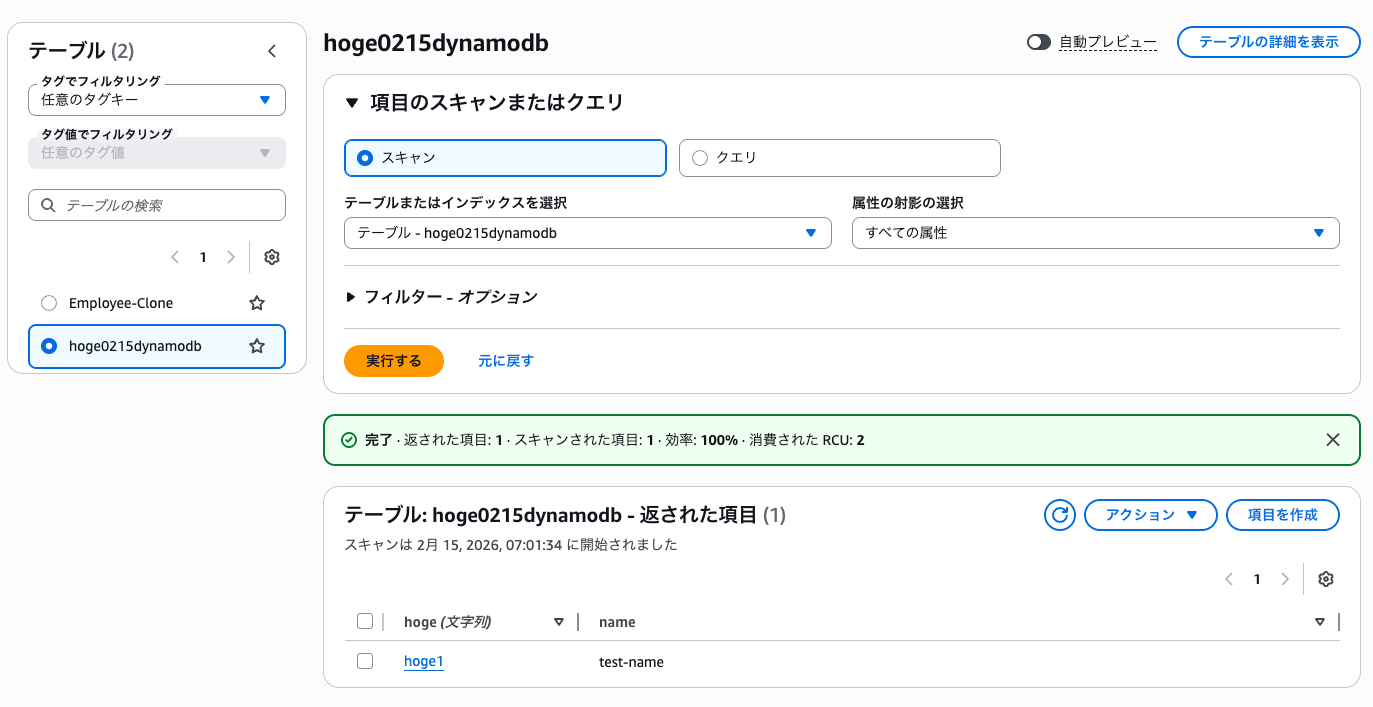Open the アクション menu
Screen dimensions: 1373x707
pos(1150,515)
